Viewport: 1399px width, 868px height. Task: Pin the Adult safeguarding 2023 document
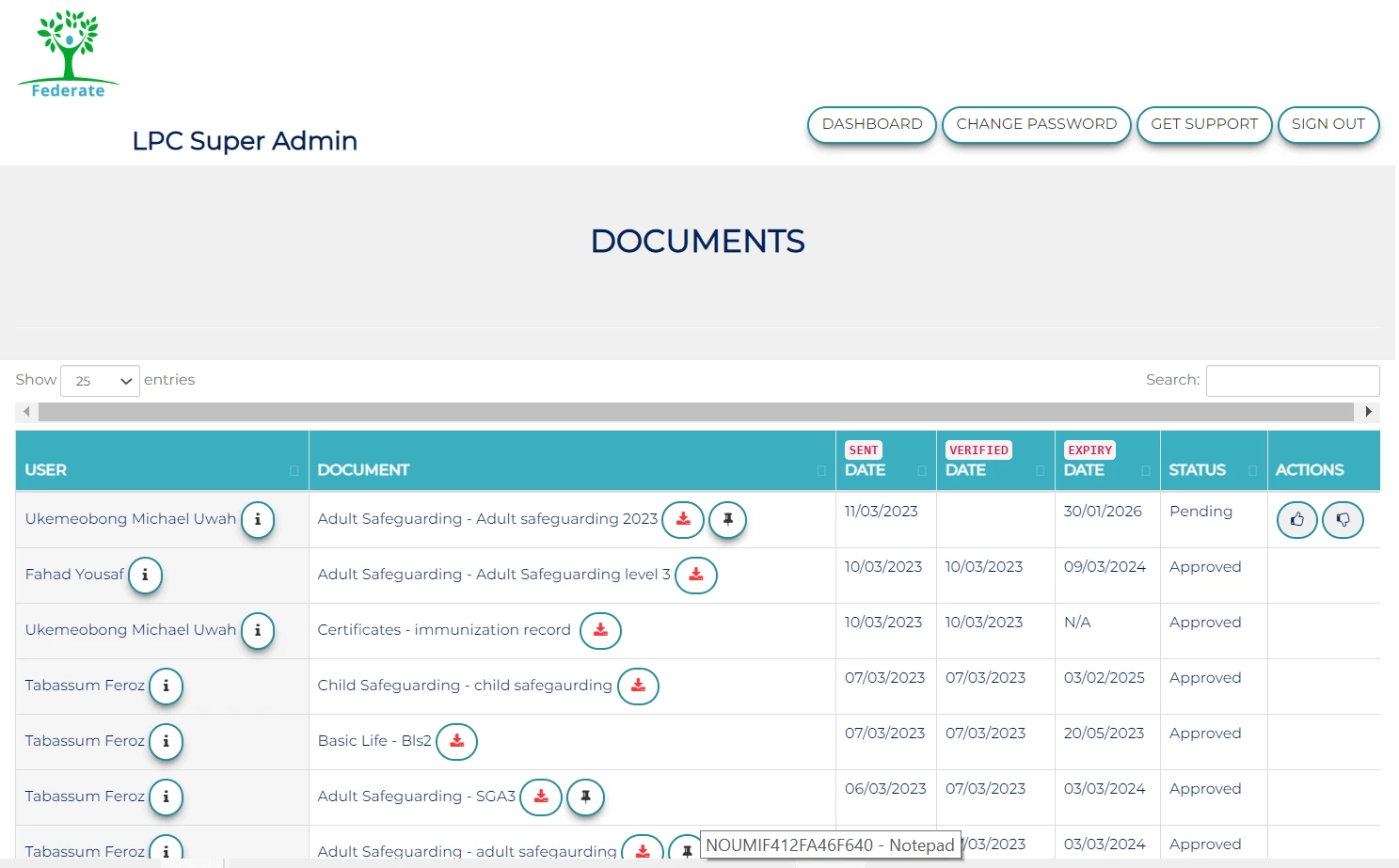(727, 519)
